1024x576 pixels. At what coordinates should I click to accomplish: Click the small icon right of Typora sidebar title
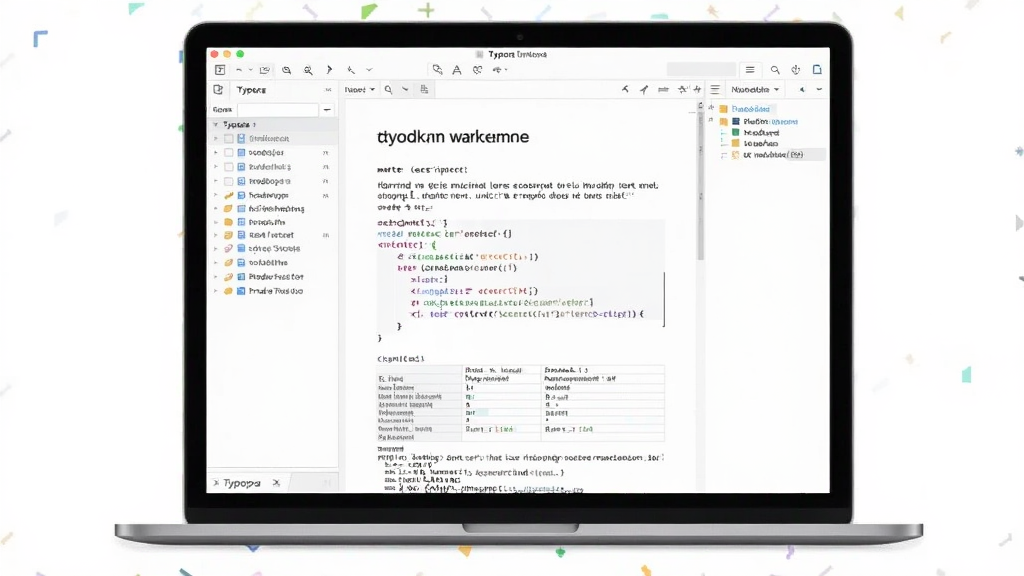pyautogui.click(x=328, y=89)
